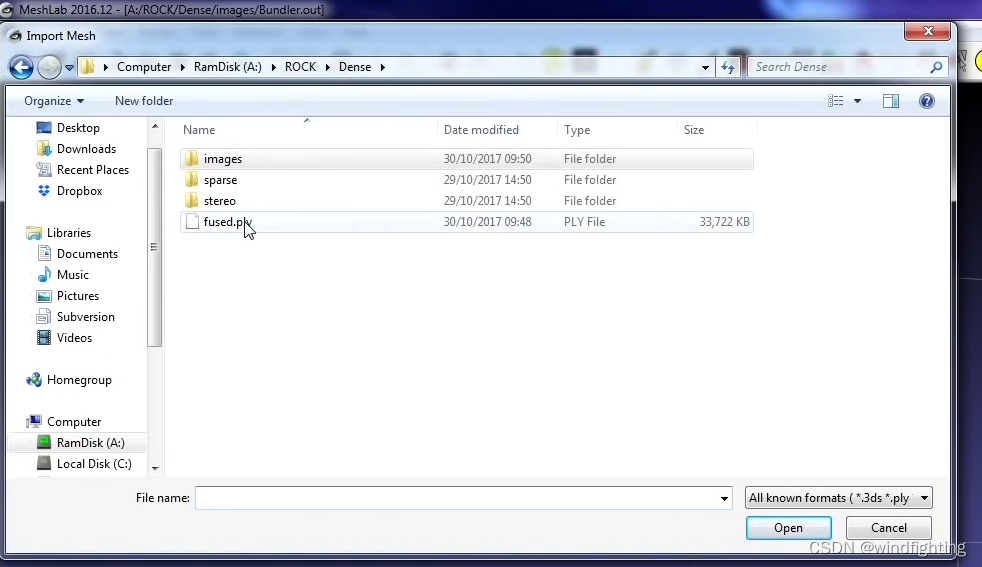Select Local Disk (C:) in sidebar
This screenshot has height=567, width=982.
tap(94, 464)
